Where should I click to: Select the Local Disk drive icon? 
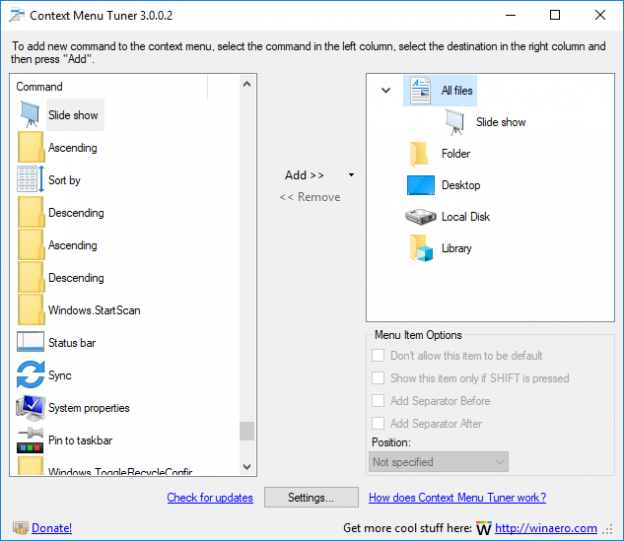point(420,217)
